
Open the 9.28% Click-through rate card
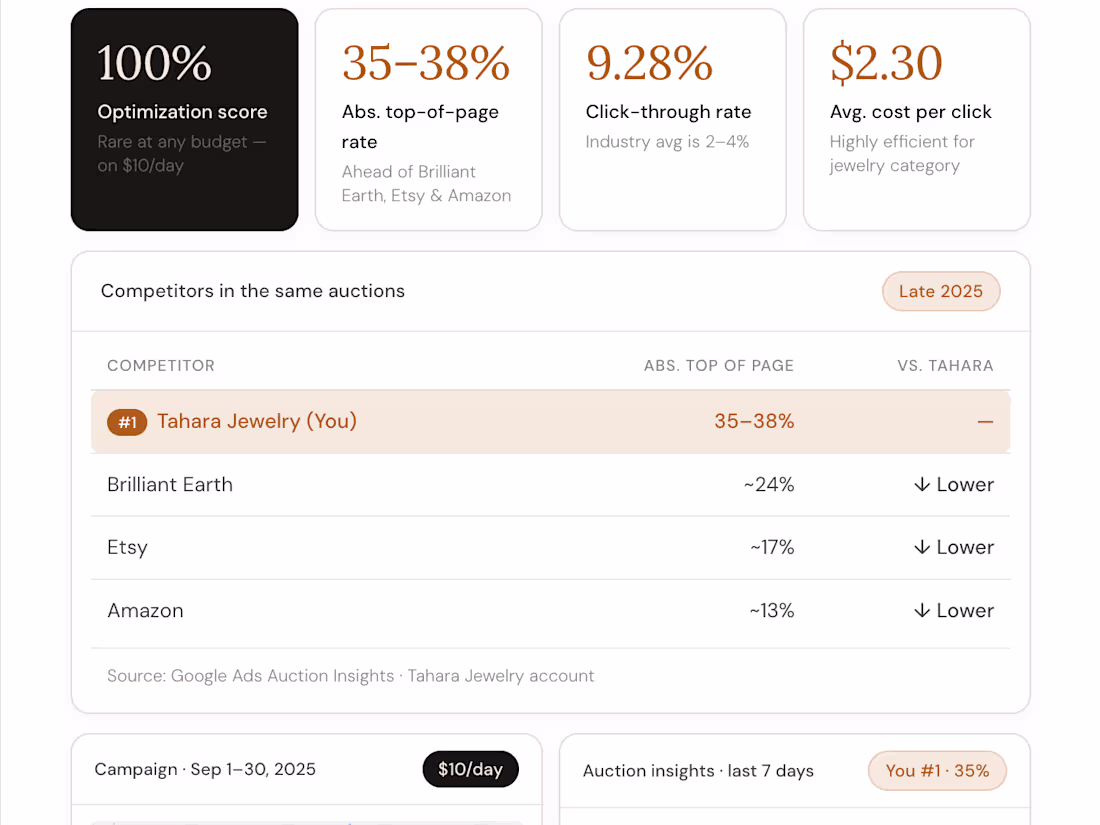click(673, 119)
